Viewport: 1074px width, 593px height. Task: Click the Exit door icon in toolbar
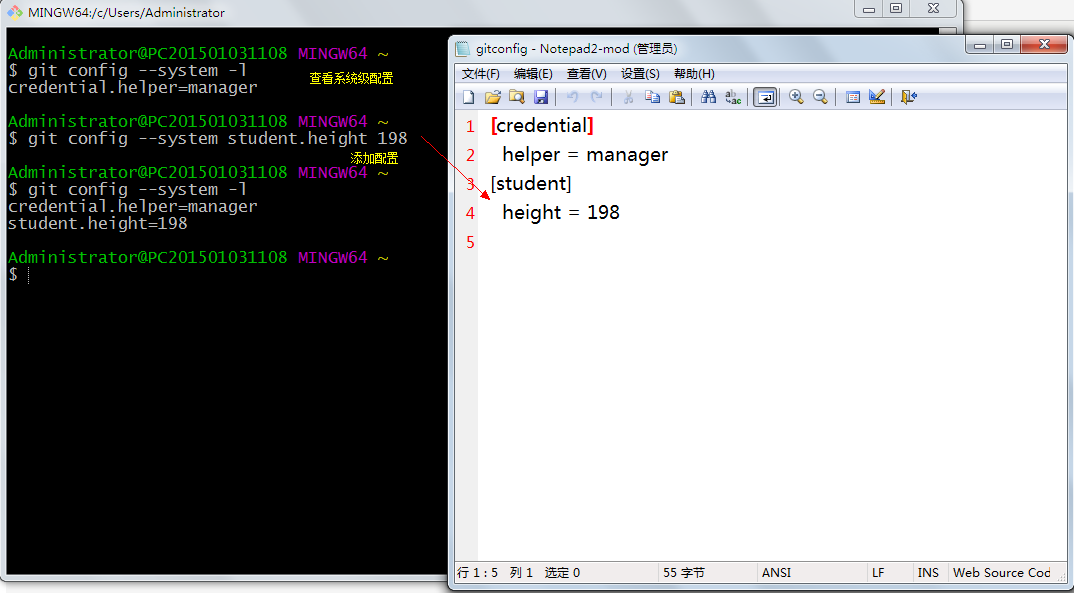[908, 97]
